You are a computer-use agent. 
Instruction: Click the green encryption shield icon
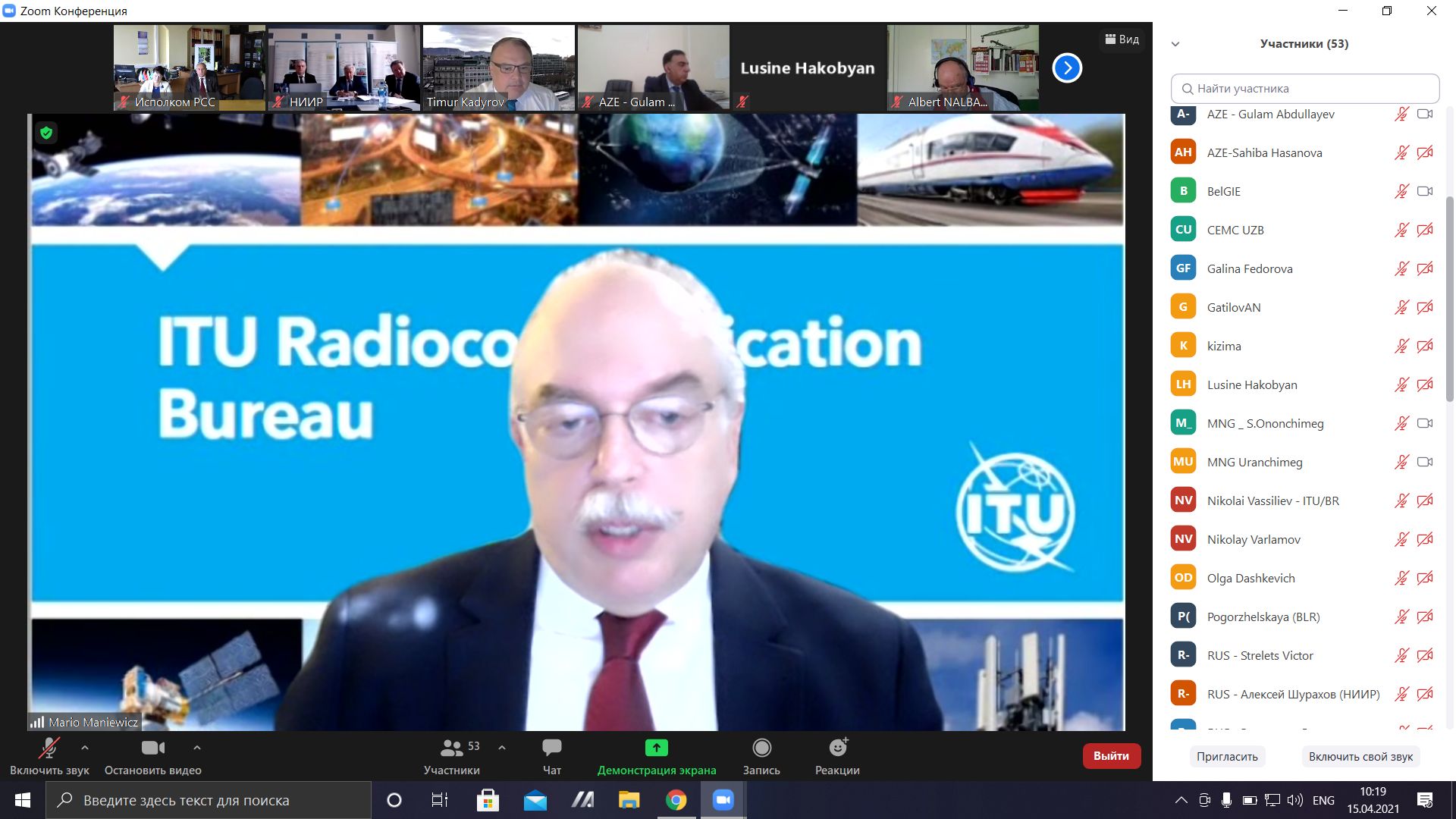pos(46,133)
